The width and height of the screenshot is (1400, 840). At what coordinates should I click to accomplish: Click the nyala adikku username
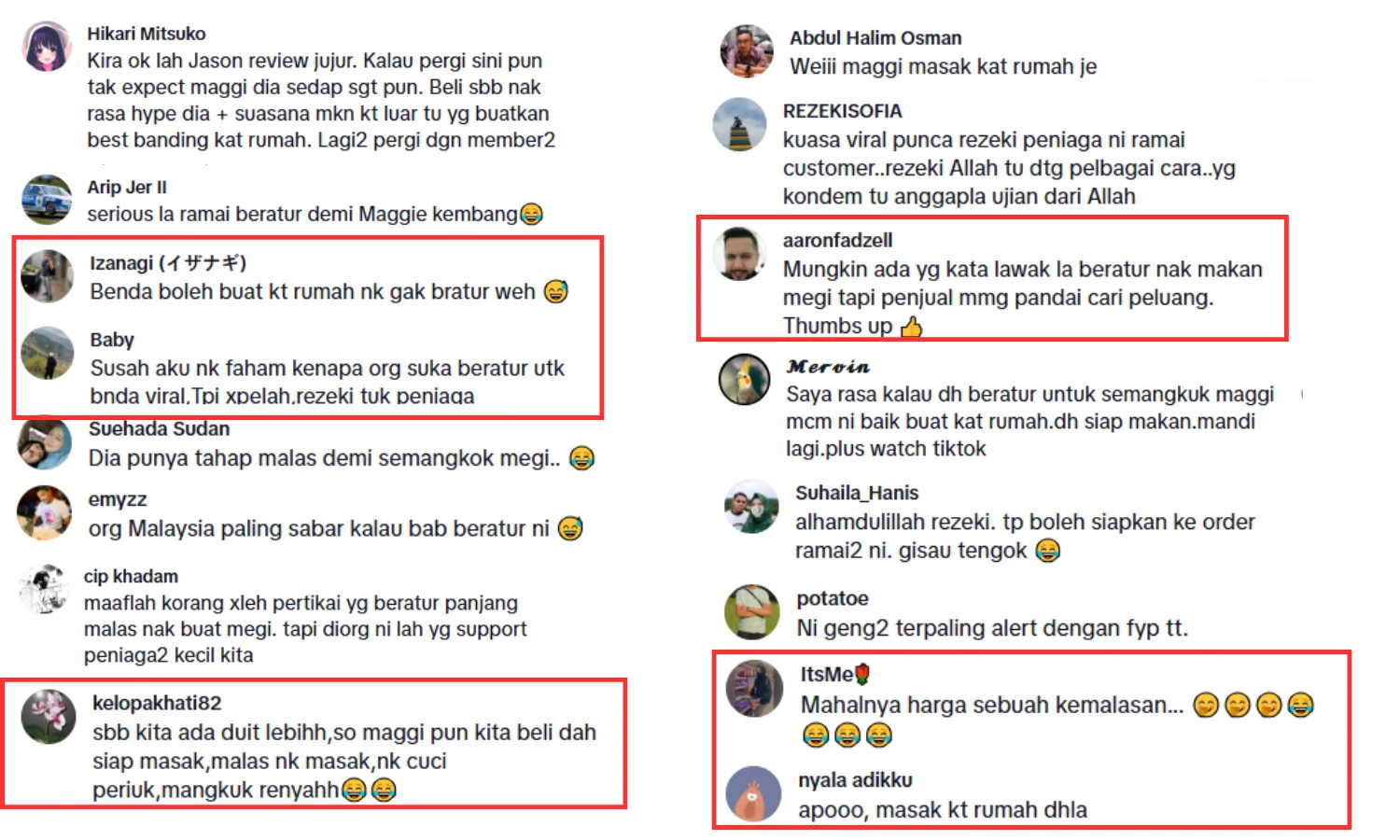855,780
